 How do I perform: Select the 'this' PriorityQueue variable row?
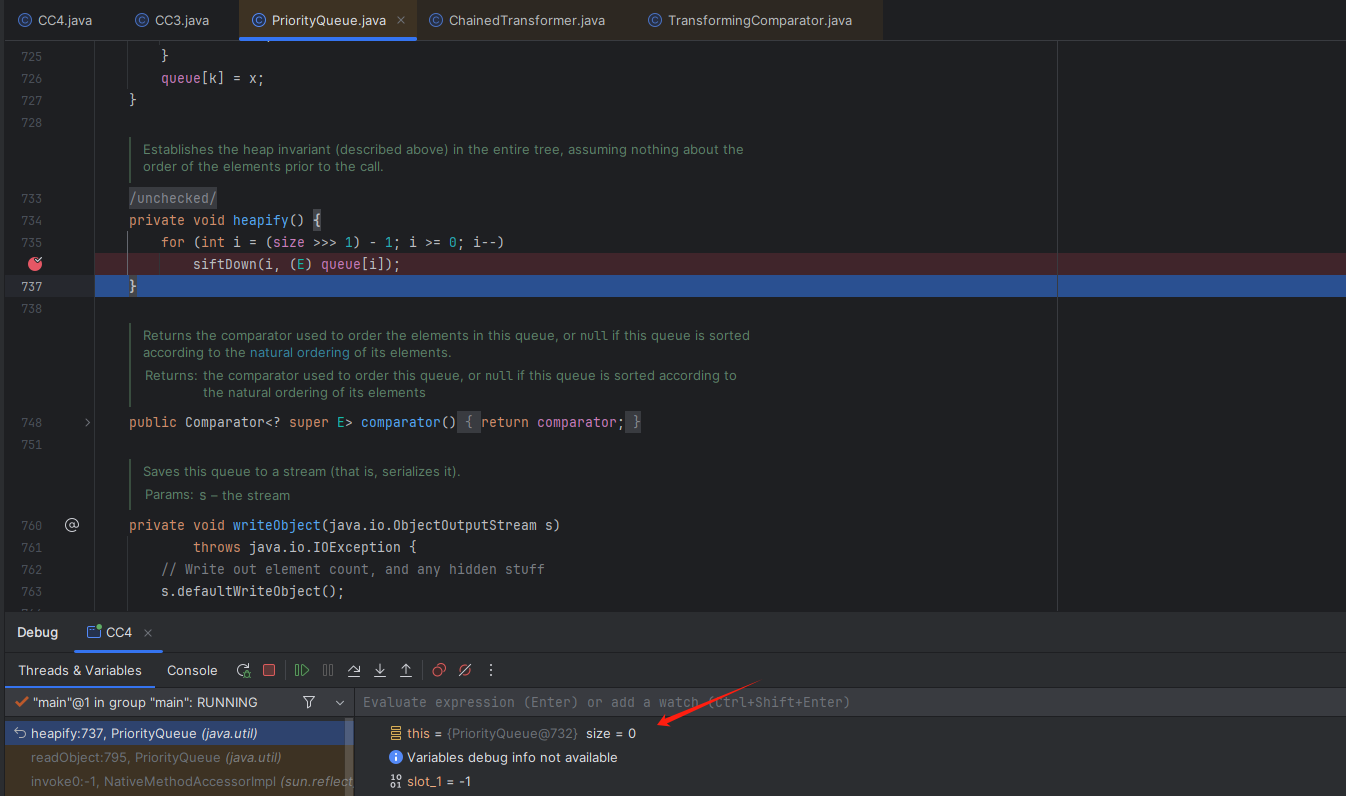[x=850, y=733]
